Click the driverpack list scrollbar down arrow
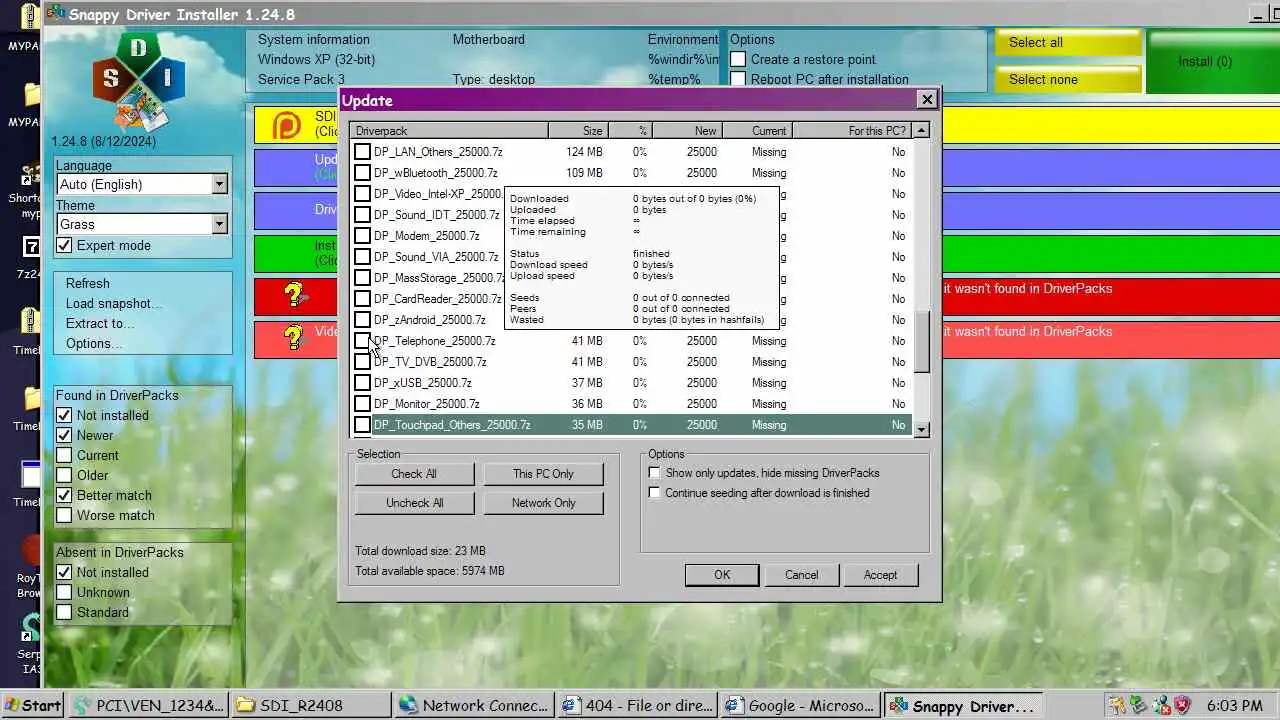The height and width of the screenshot is (720, 1280). tap(922, 429)
